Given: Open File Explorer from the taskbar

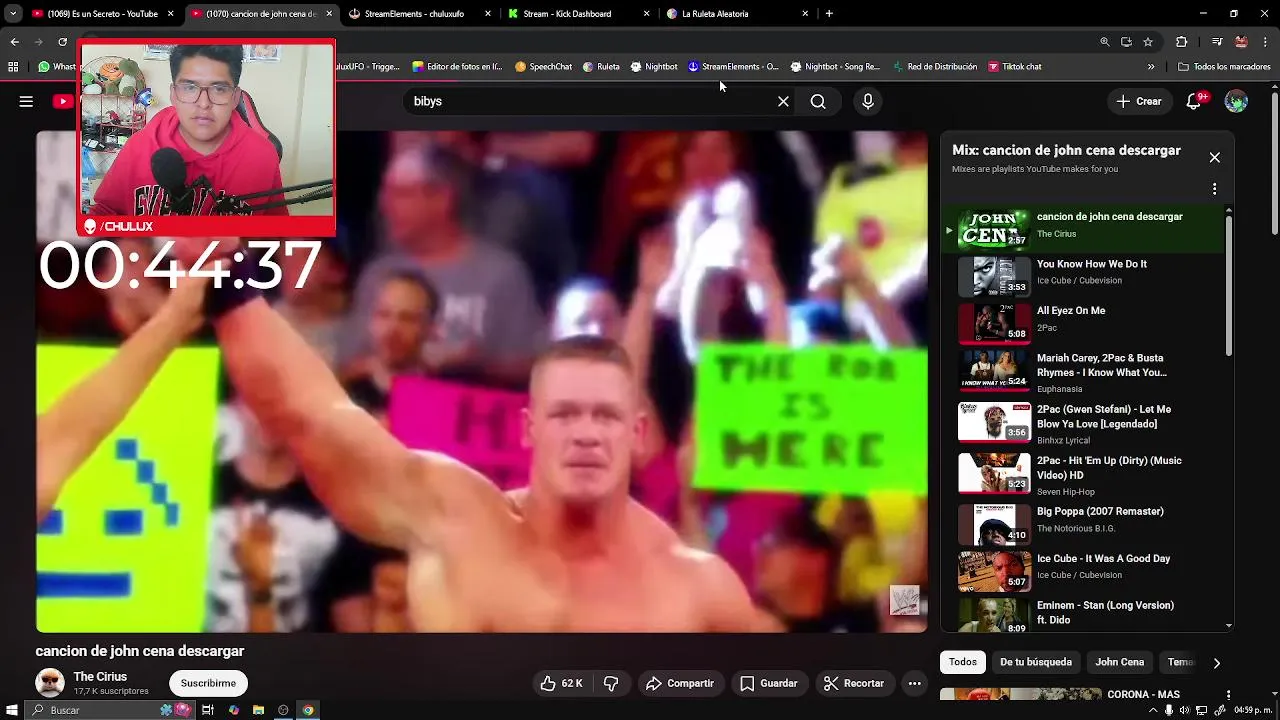Looking at the screenshot, I should tap(258, 710).
